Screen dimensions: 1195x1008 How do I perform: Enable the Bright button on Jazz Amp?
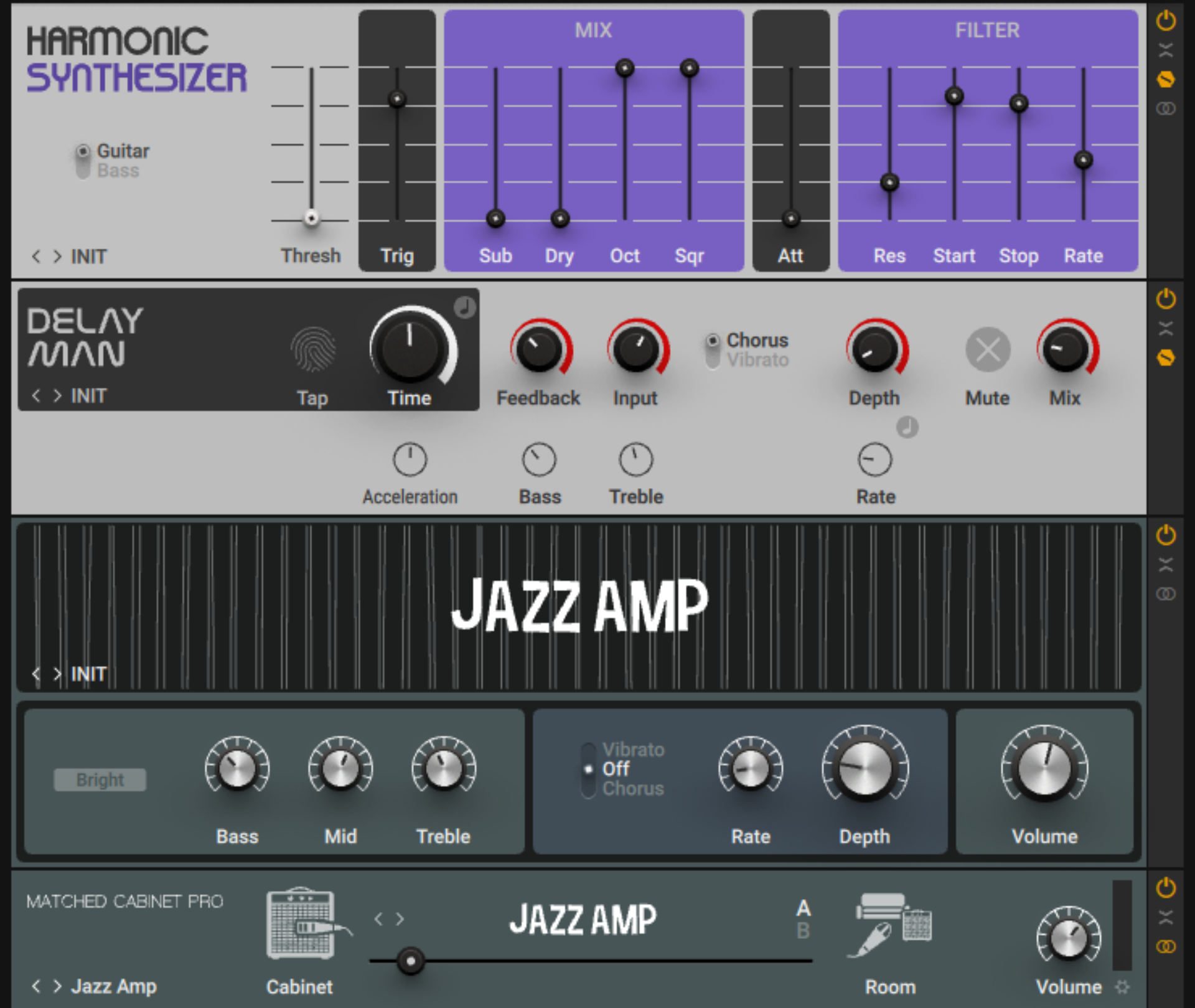tap(100, 779)
